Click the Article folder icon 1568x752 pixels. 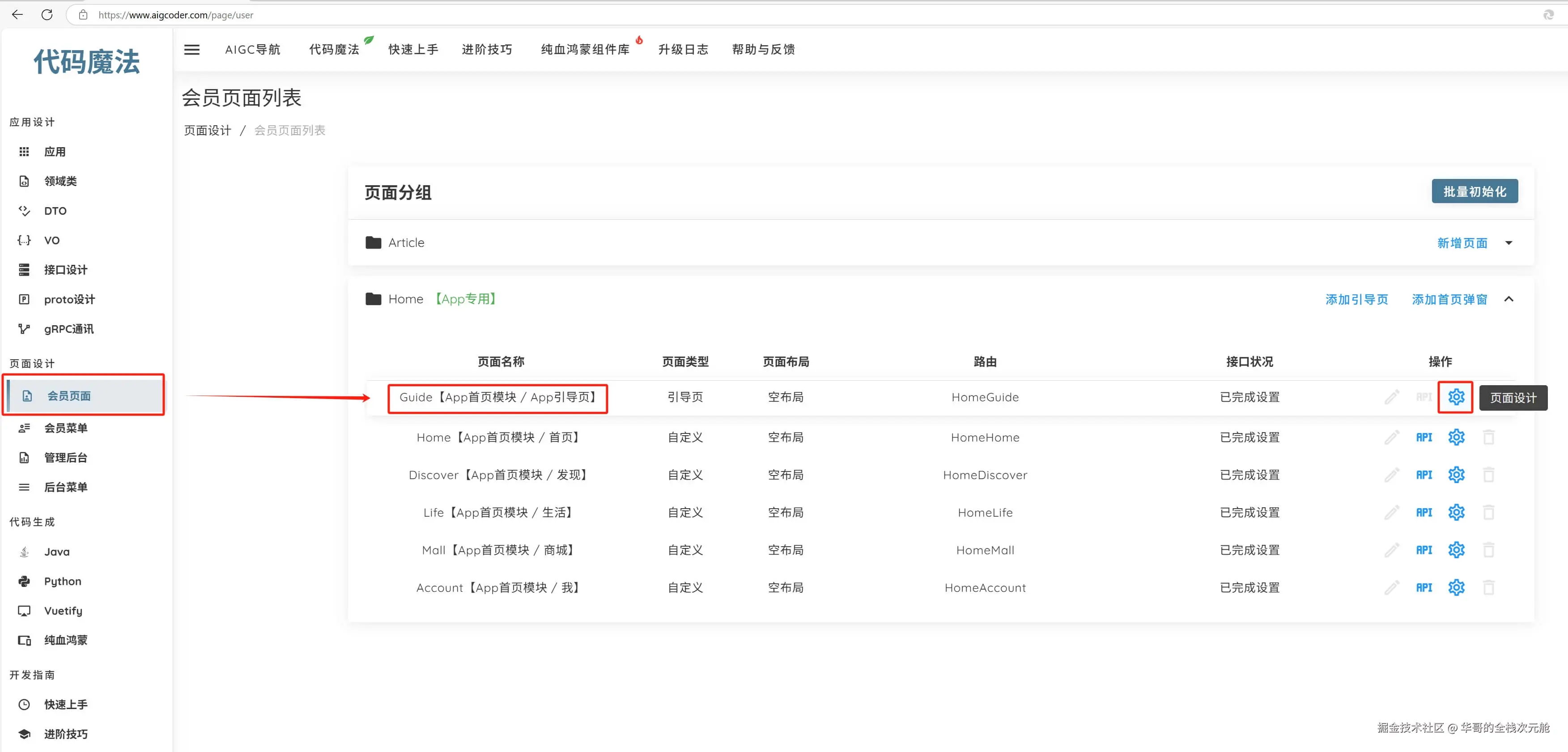(373, 242)
